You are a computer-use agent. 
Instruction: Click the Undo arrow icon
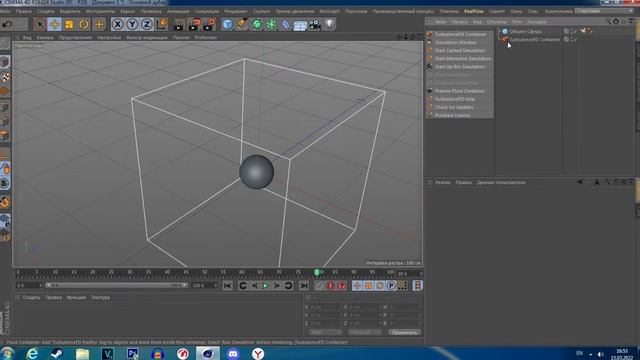click(x=7, y=24)
